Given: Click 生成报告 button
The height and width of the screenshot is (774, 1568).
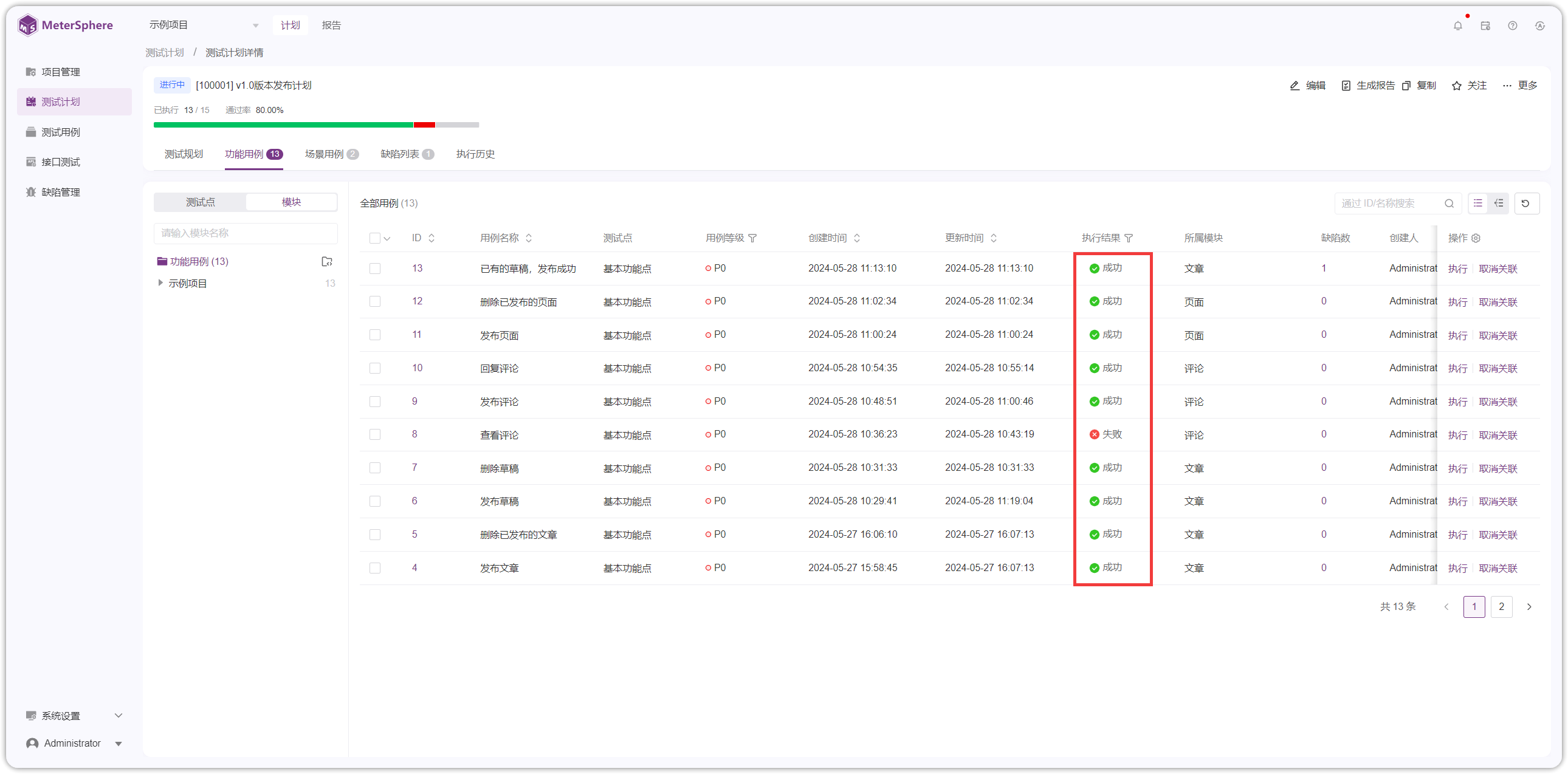Looking at the screenshot, I should pos(1367,86).
